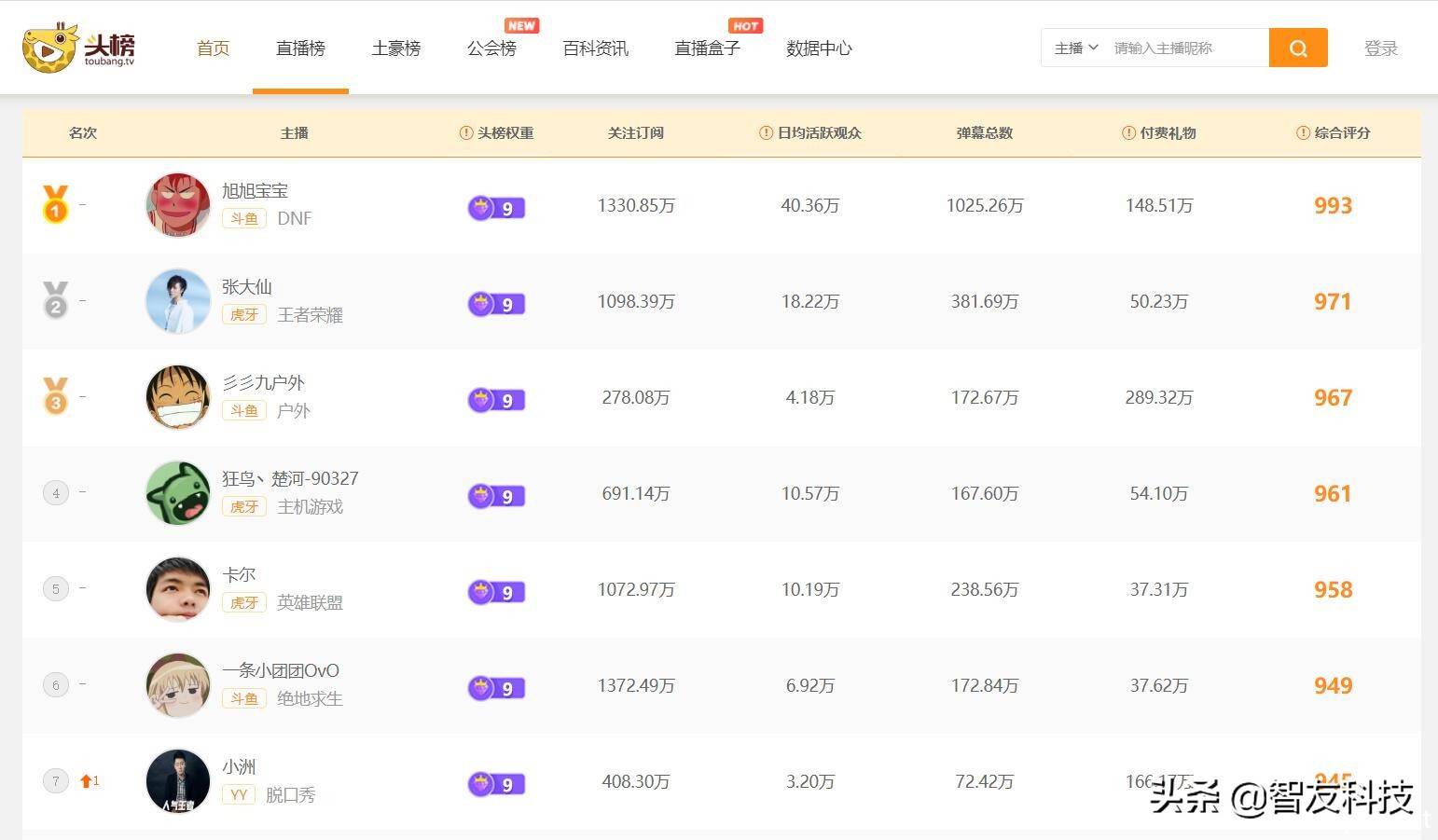Viewport: 1438px width, 840px height.
Task: Click 狂鸟丶楚河 weight level 9 badge
Action: [496, 495]
